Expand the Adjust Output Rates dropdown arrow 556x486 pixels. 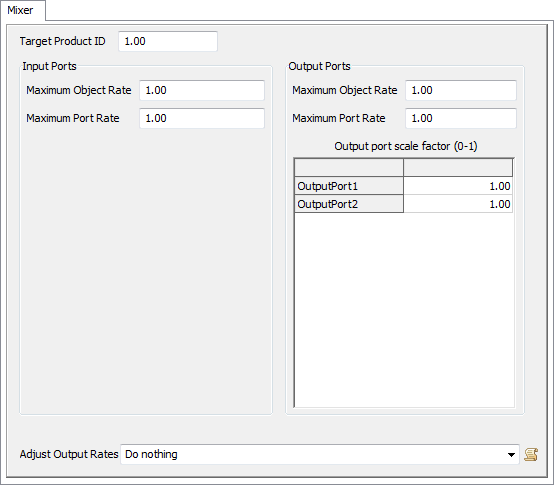[x=511, y=454]
